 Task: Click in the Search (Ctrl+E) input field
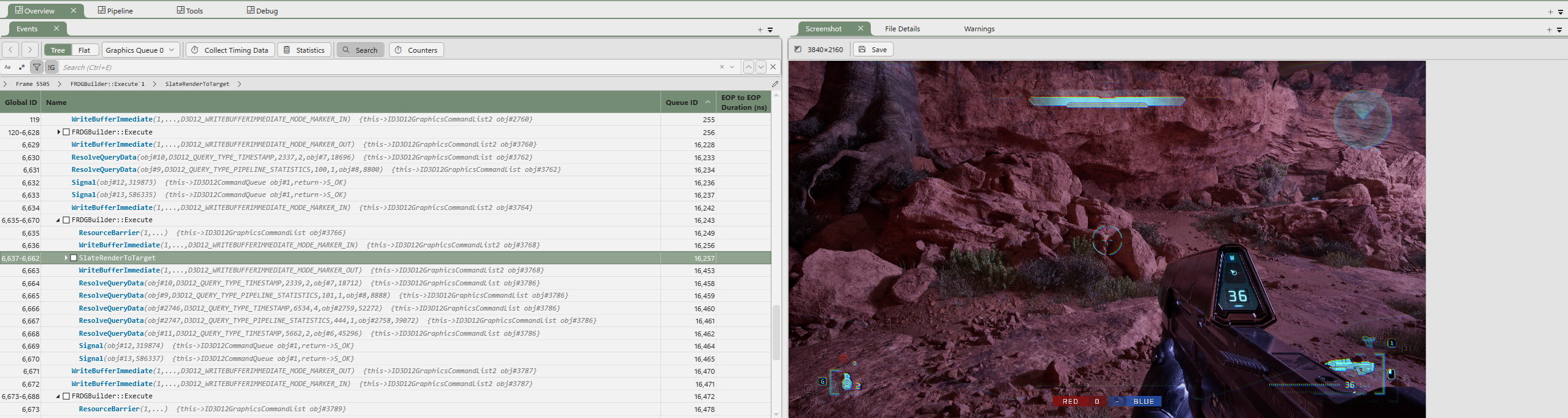click(x=388, y=67)
